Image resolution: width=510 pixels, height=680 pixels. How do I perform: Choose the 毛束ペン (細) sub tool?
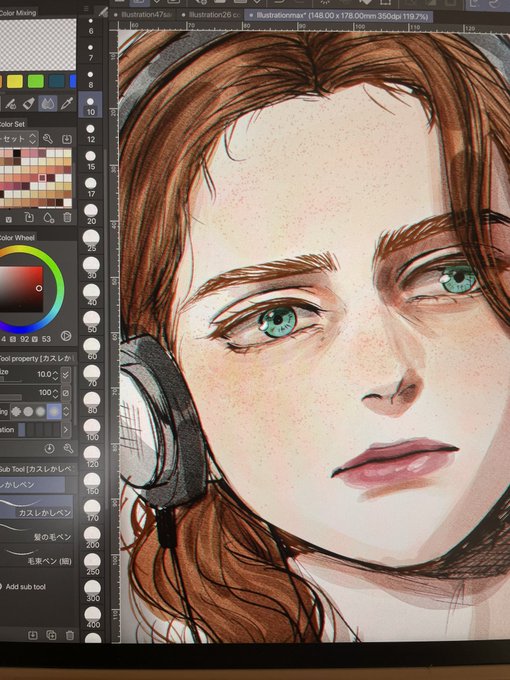[36, 556]
